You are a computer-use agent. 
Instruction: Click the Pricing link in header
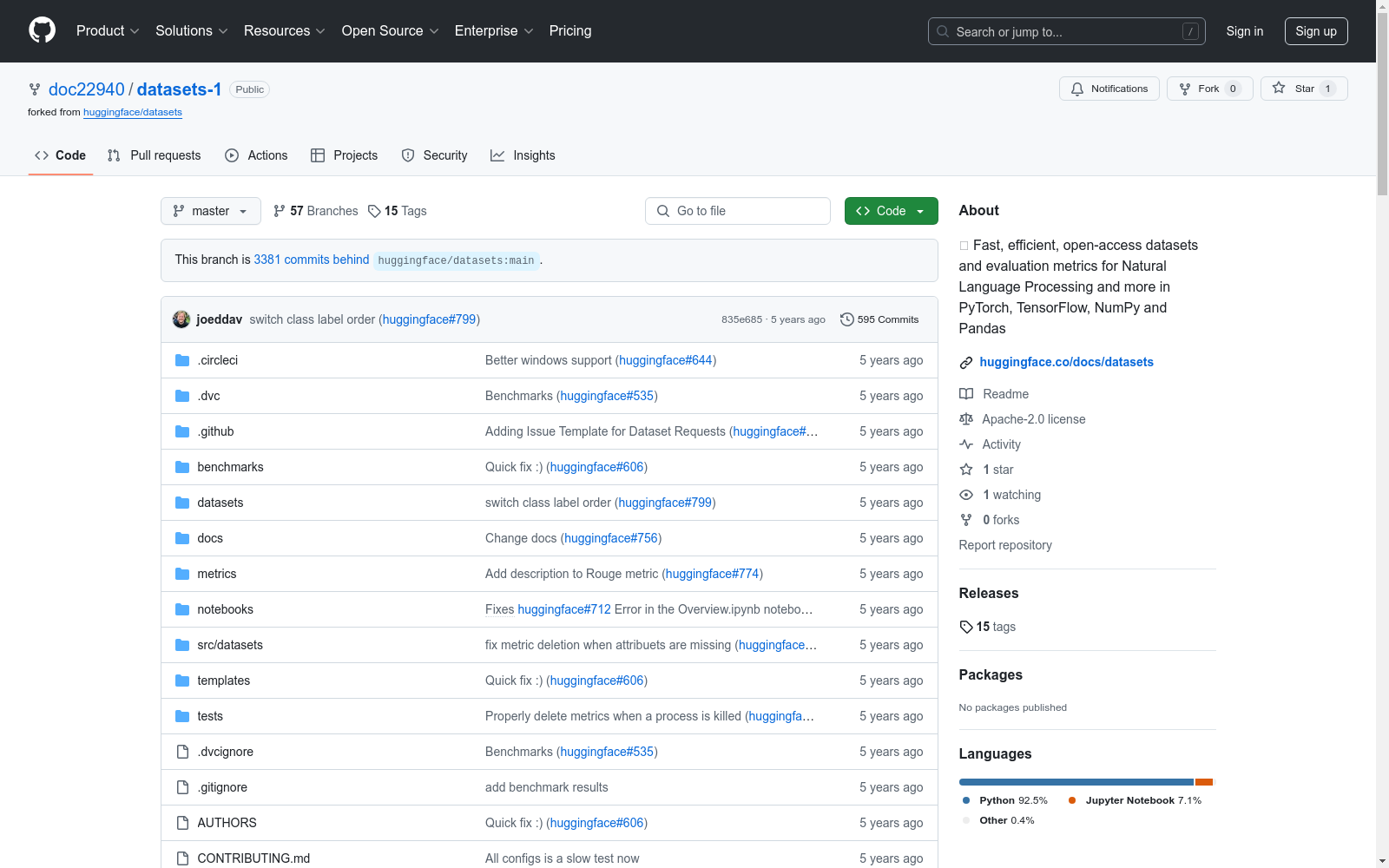click(570, 30)
